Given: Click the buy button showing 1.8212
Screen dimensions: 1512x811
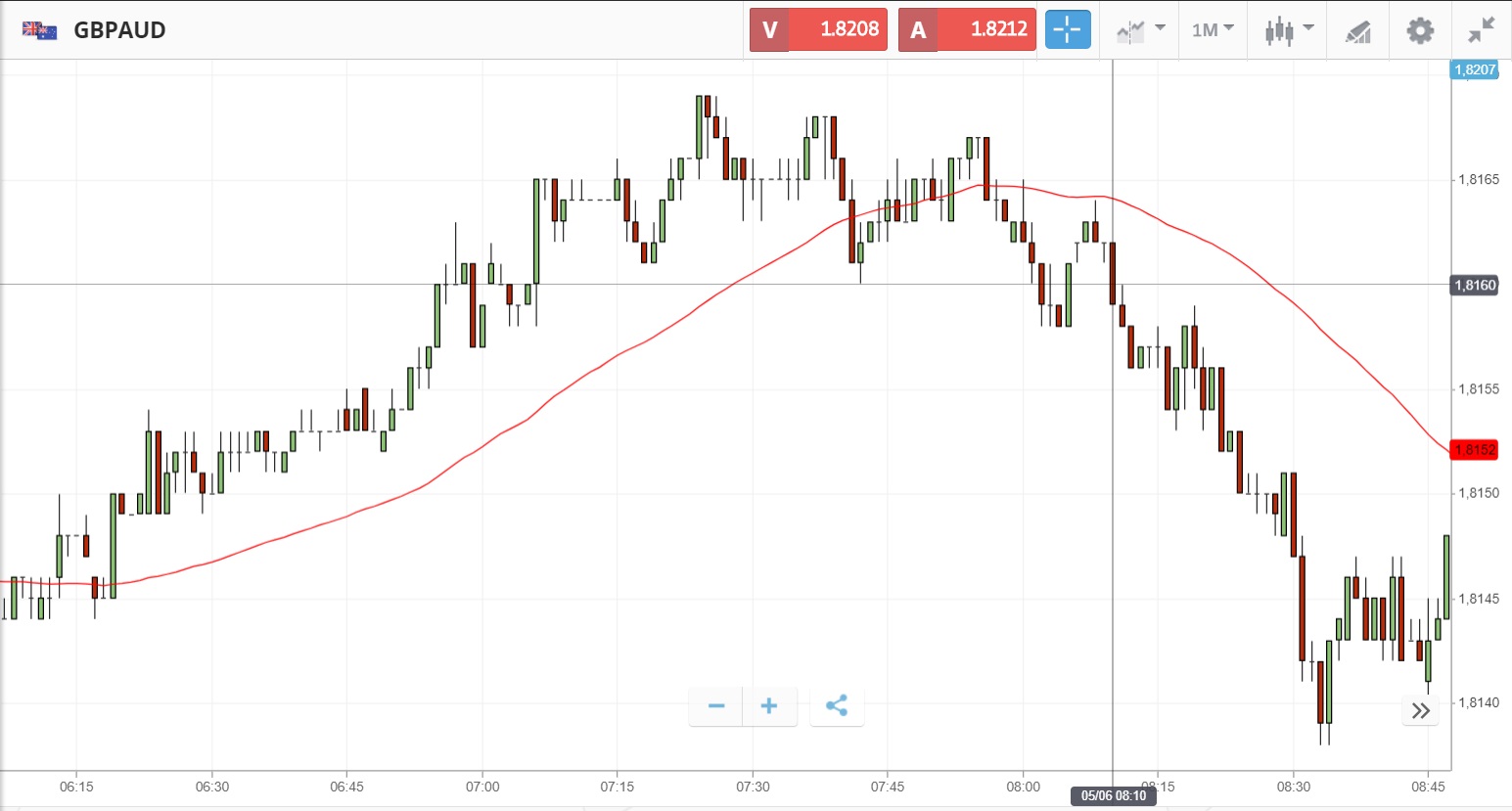Looking at the screenshot, I should 967,29.
